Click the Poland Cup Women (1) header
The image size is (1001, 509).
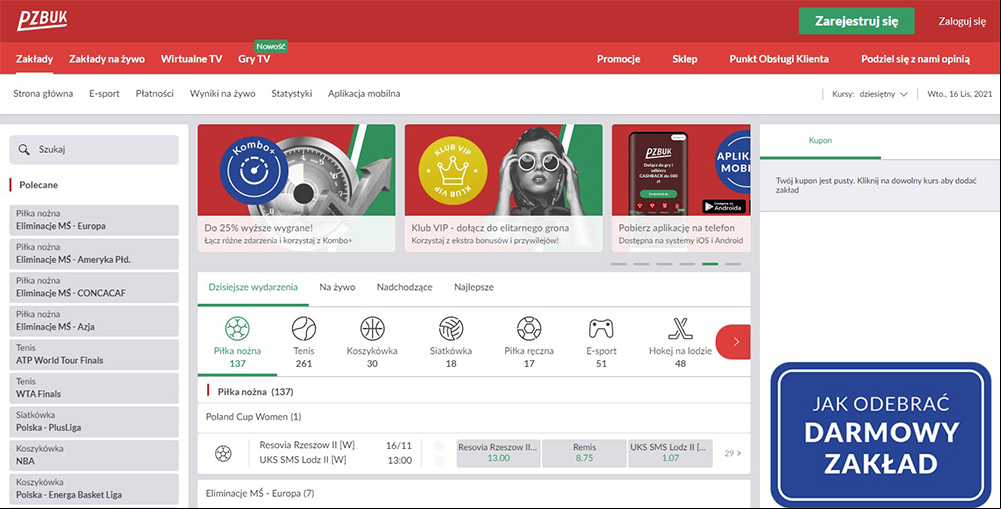tap(474, 417)
